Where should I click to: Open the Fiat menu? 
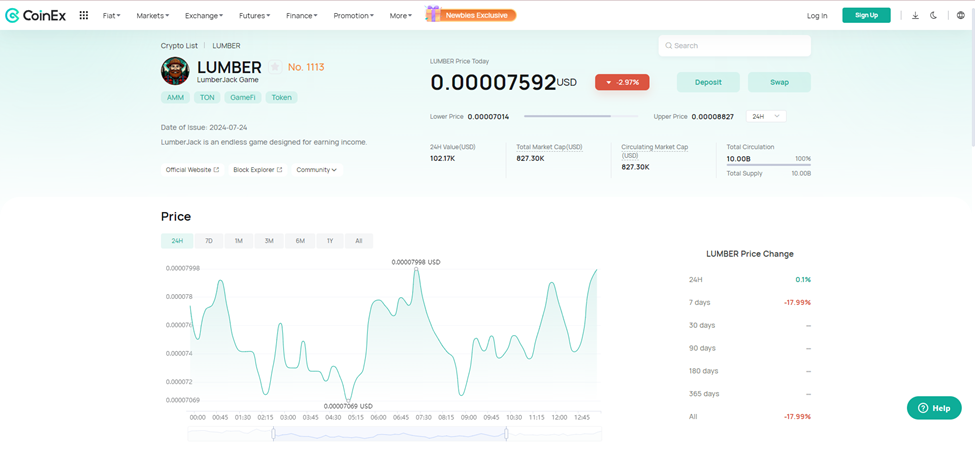coord(111,16)
